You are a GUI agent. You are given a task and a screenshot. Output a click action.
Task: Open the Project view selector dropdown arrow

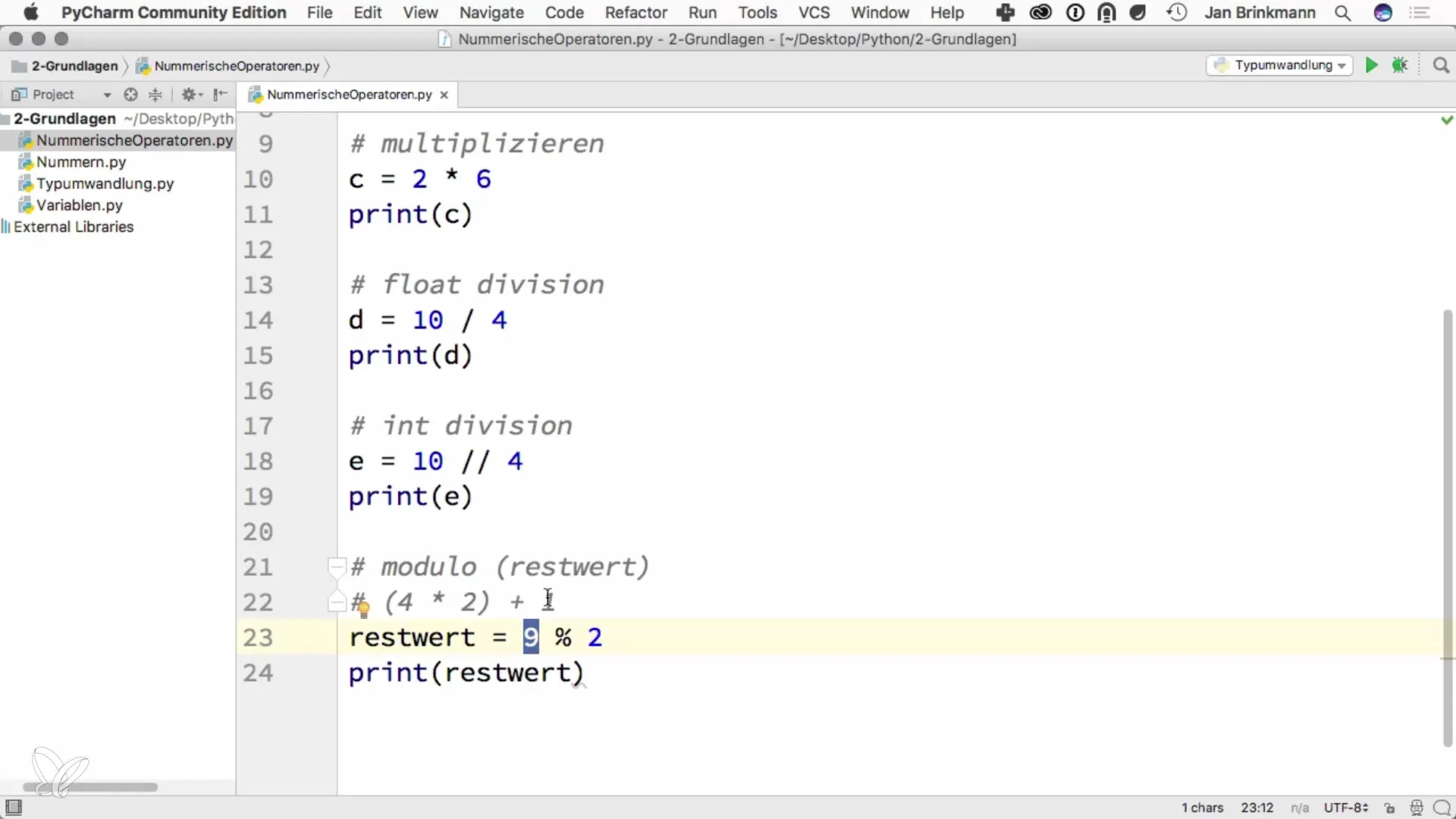[x=107, y=95]
